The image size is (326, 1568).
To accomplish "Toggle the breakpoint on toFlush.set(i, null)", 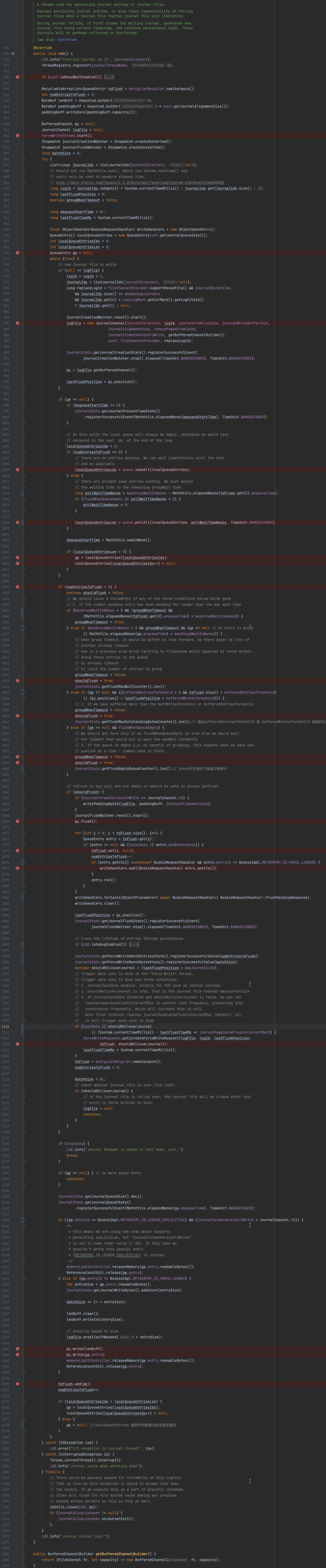I will coord(18,850).
